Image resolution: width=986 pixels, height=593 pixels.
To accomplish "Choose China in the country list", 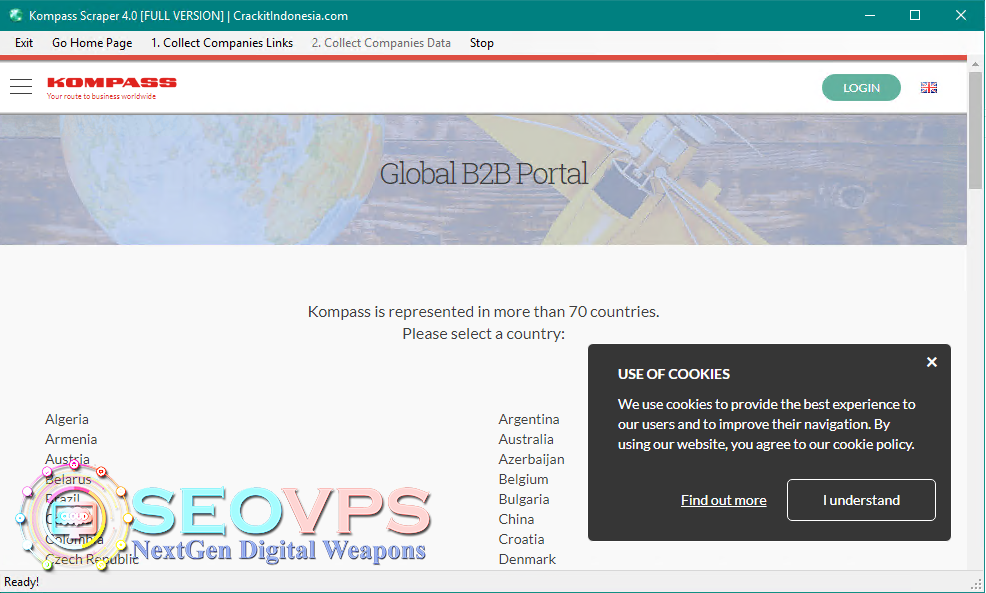I will point(516,519).
